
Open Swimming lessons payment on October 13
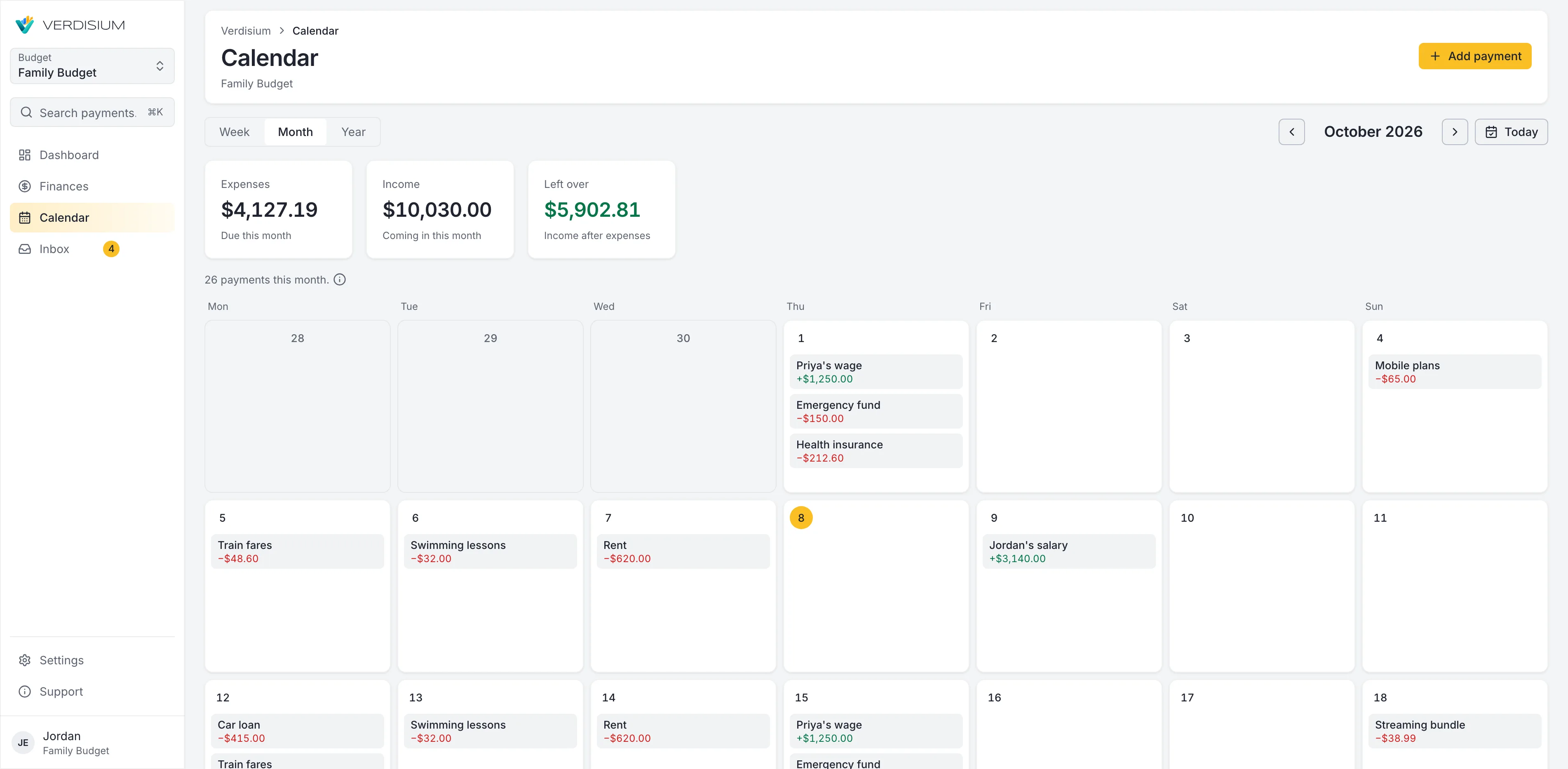tap(490, 731)
